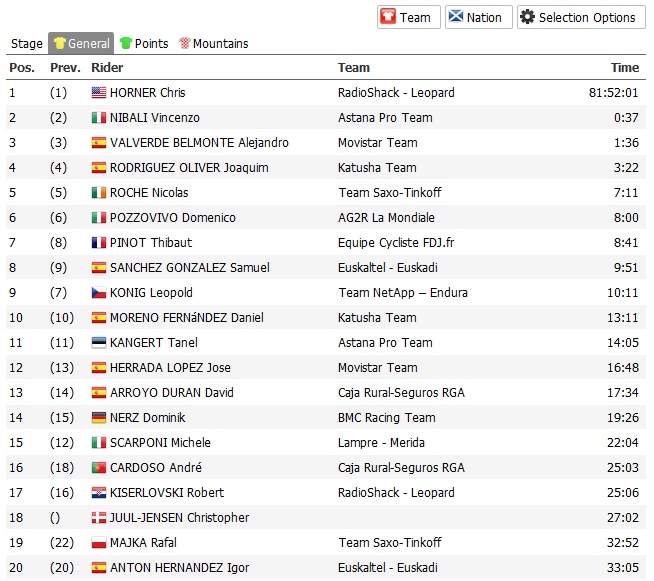Image resolution: width=654 pixels, height=581 pixels.
Task: Click the Czech flag beside Konig
Action: click(98, 293)
